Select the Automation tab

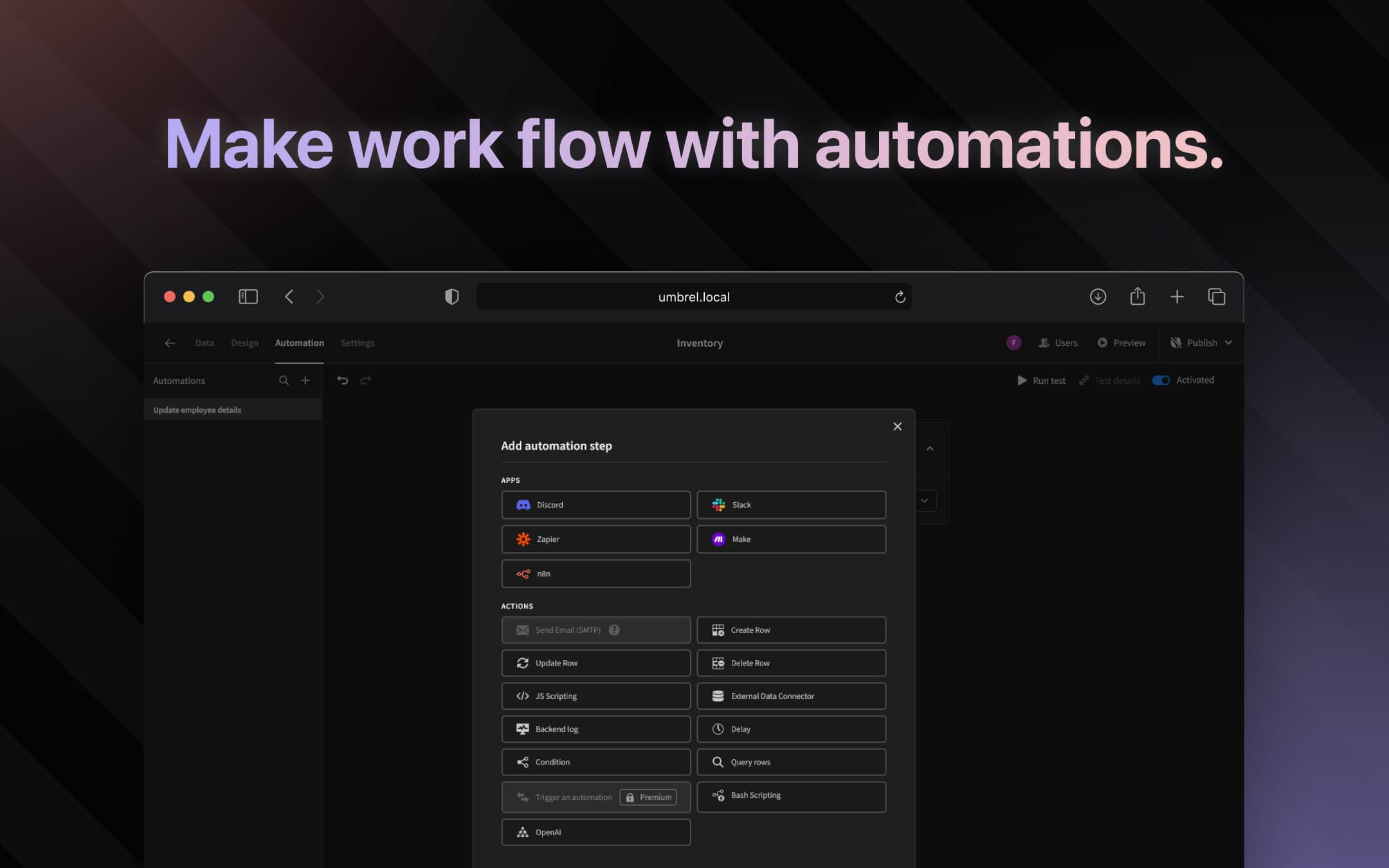[299, 343]
